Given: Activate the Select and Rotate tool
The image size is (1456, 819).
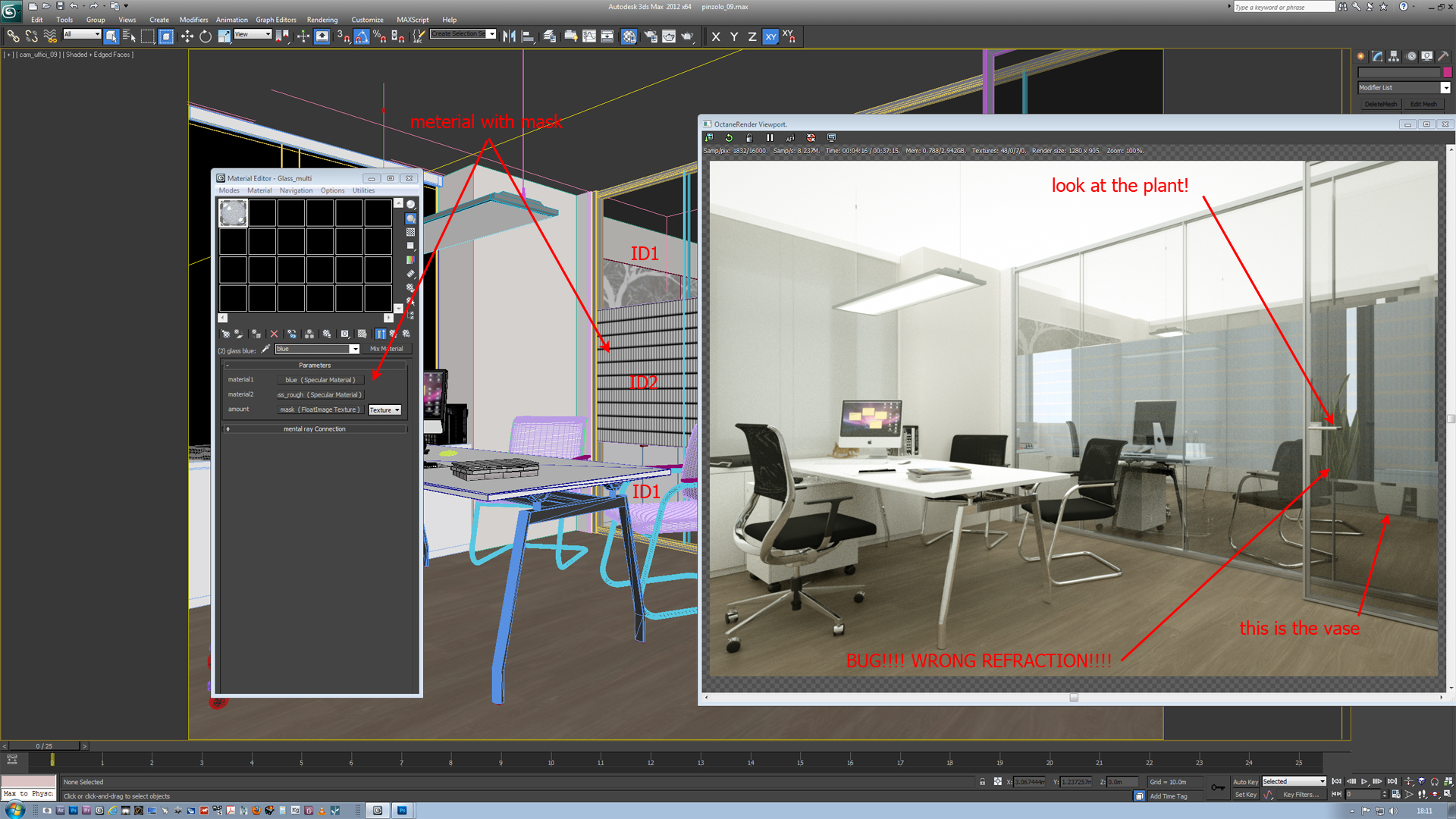Looking at the screenshot, I should tap(206, 36).
